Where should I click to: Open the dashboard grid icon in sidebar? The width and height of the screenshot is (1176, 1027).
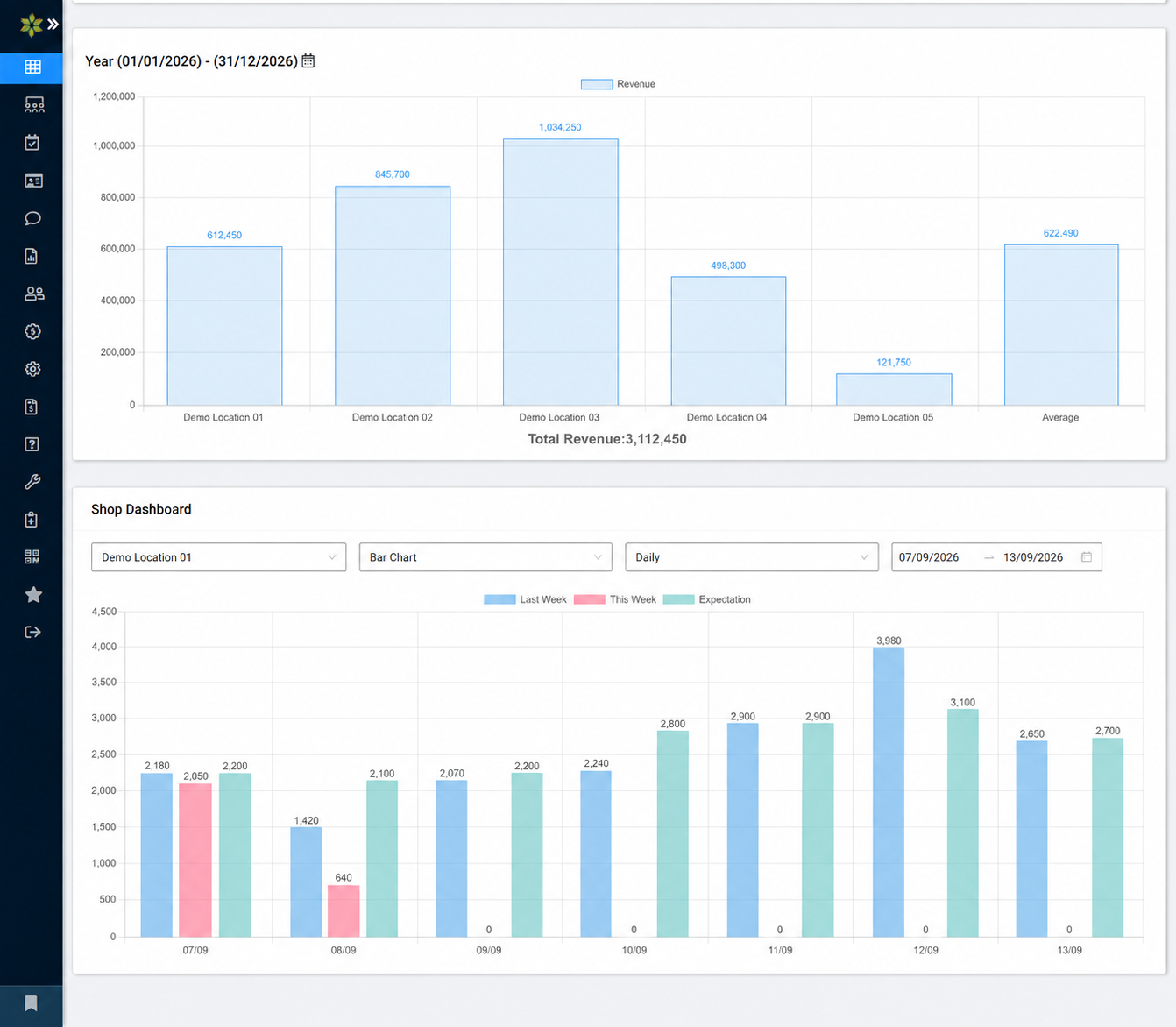(x=32, y=67)
